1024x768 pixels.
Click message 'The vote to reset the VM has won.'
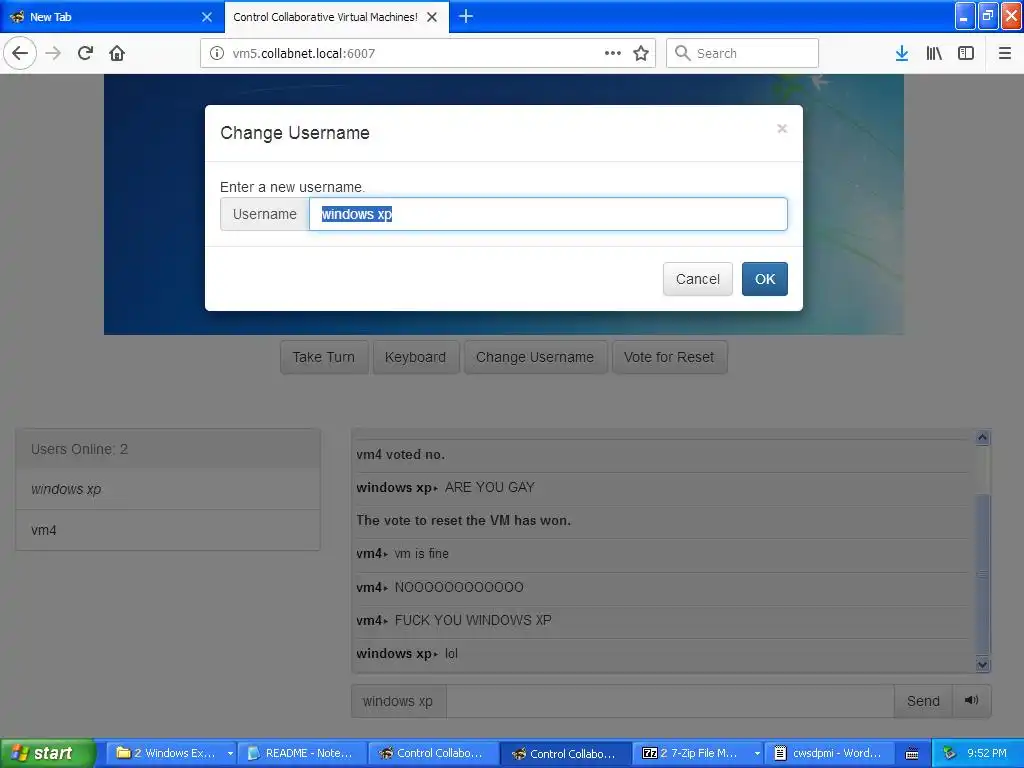(464, 520)
